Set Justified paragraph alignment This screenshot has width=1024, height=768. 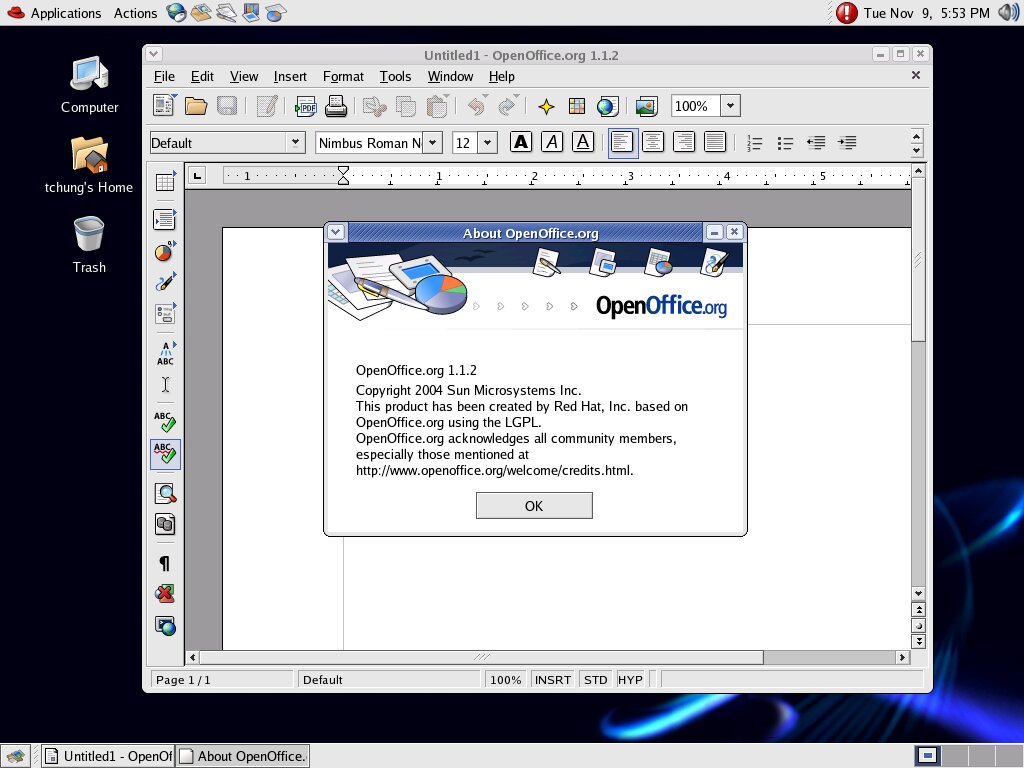click(715, 142)
